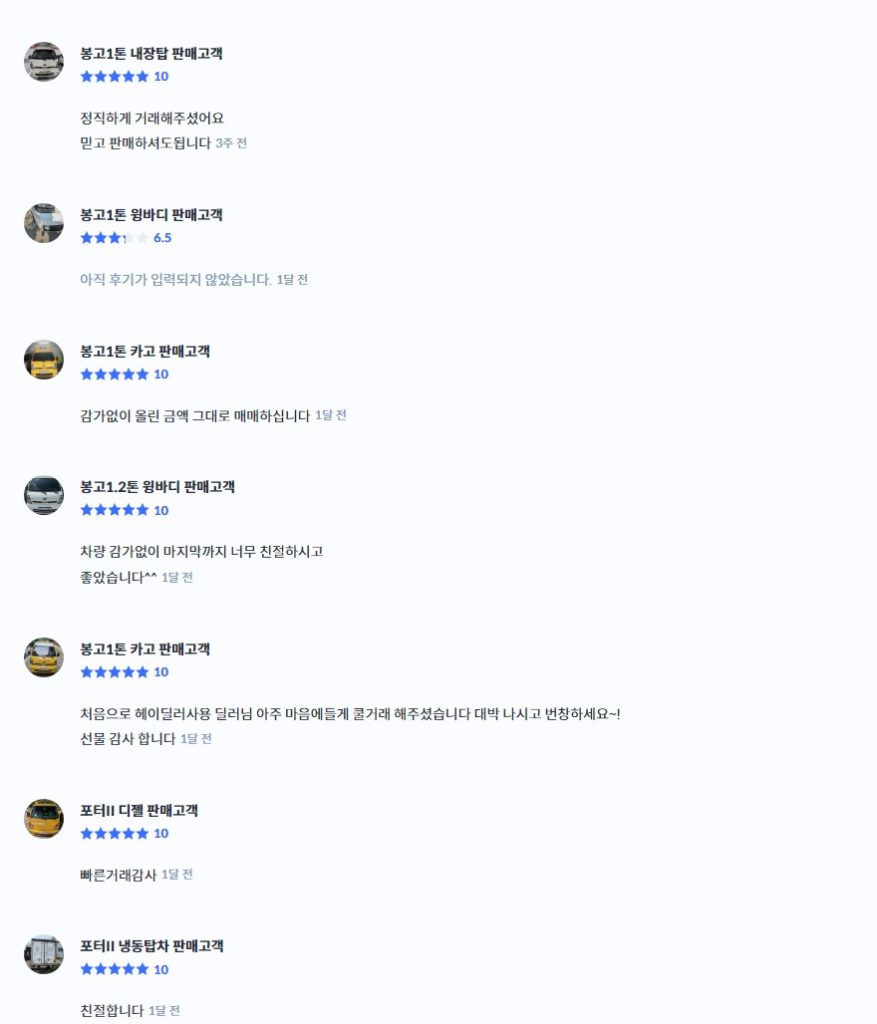Click the star rating under 포터II 냉동탑차

(124, 969)
